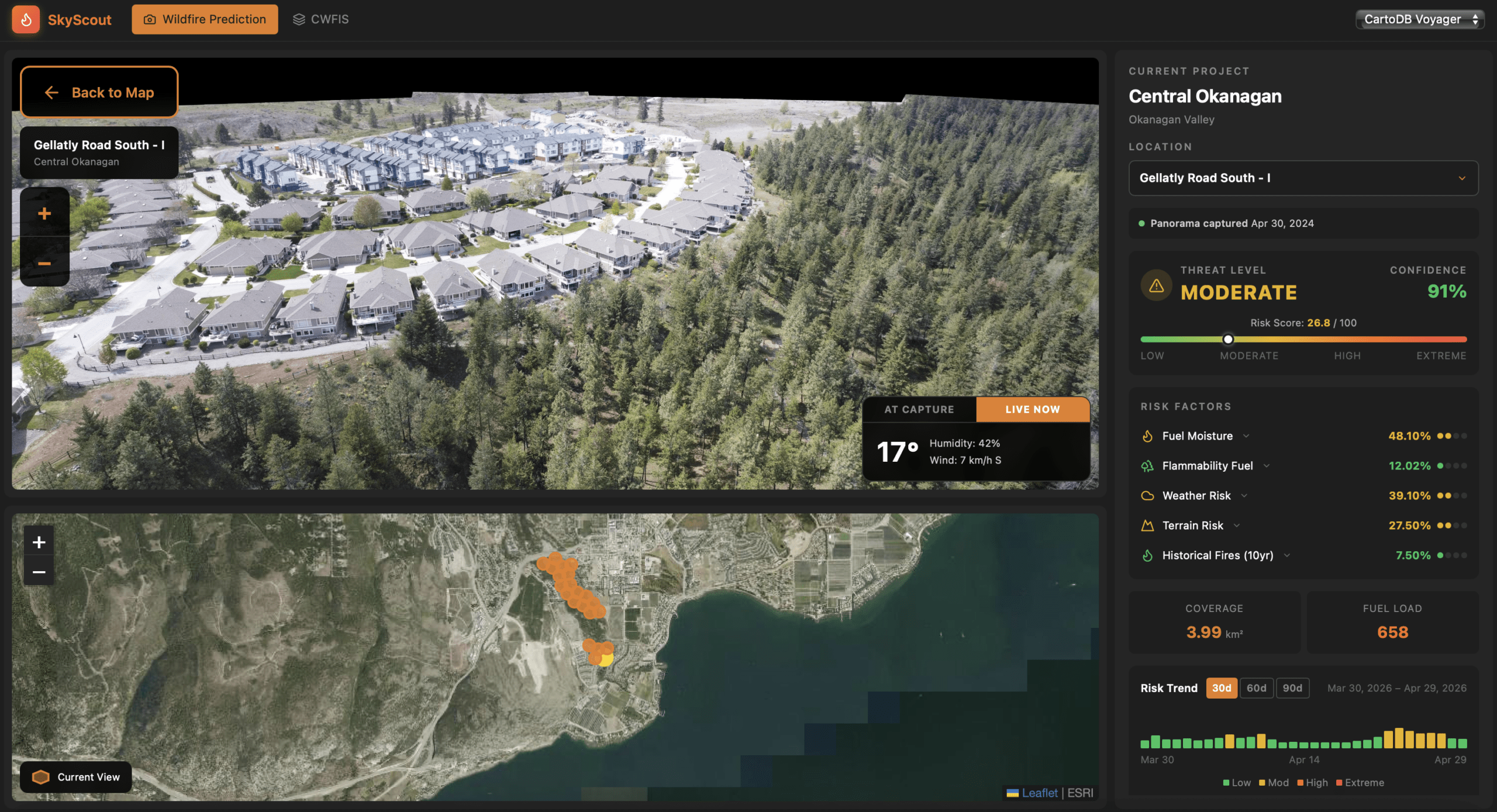
Task: Click the SkyScout flame logo icon
Action: [26, 19]
